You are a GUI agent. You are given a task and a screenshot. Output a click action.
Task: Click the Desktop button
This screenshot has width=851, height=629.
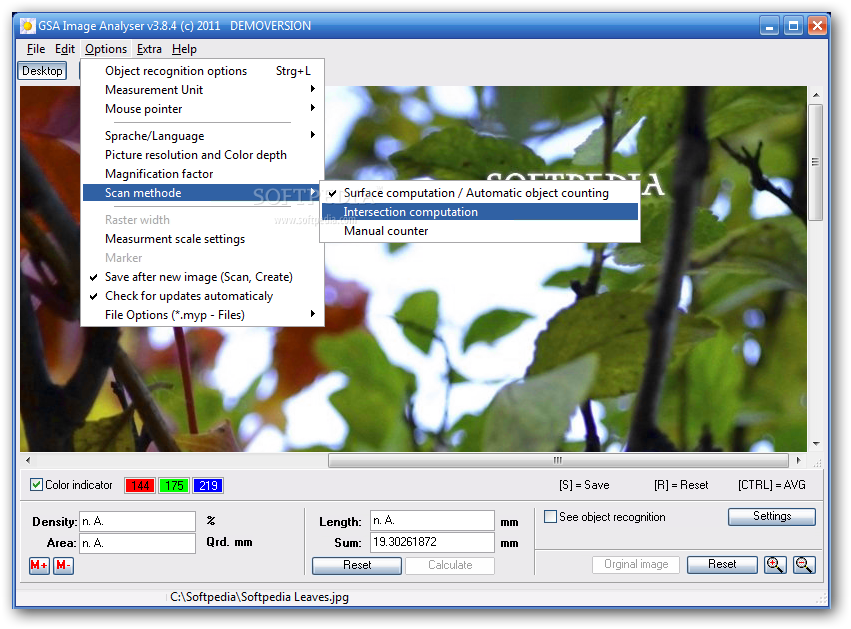42,71
